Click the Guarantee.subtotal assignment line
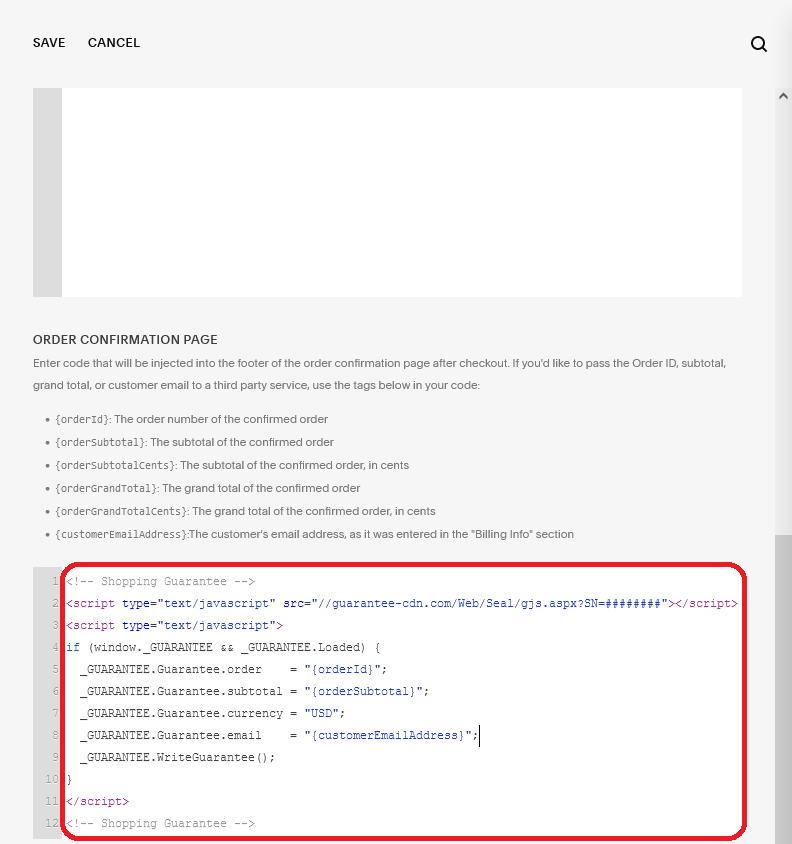The width and height of the screenshot is (792, 844). 255,692
